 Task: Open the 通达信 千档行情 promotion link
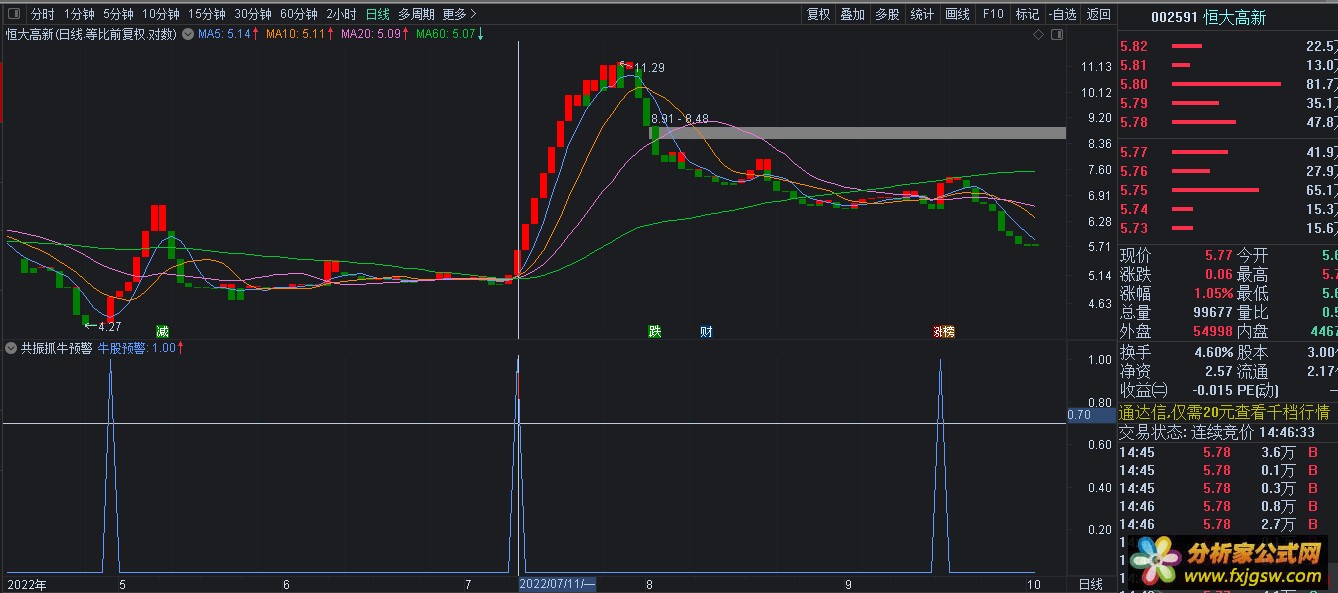[x=1225, y=412]
